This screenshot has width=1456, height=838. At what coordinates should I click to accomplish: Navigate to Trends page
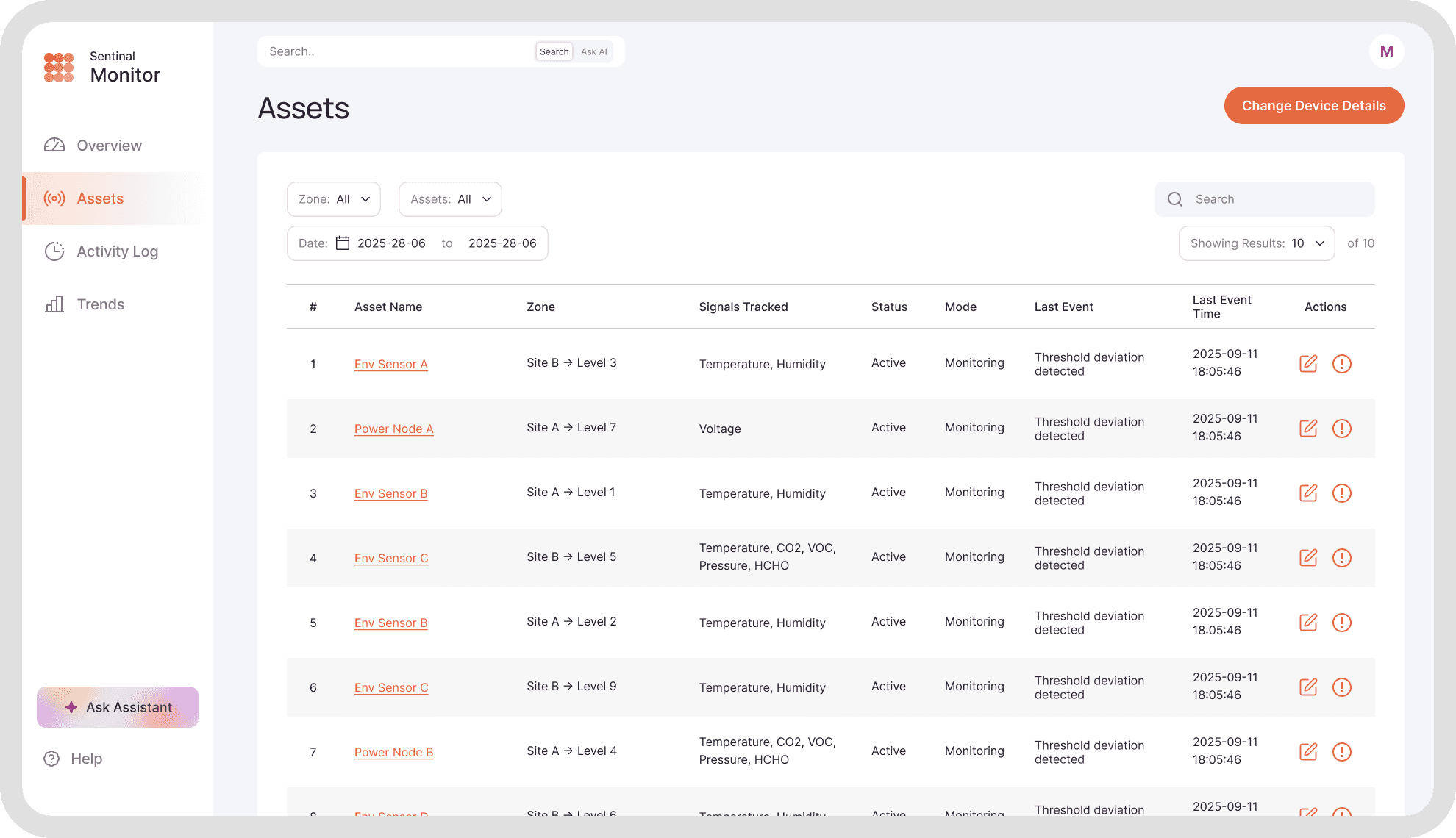pyautogui.click(x=100, y=304)
